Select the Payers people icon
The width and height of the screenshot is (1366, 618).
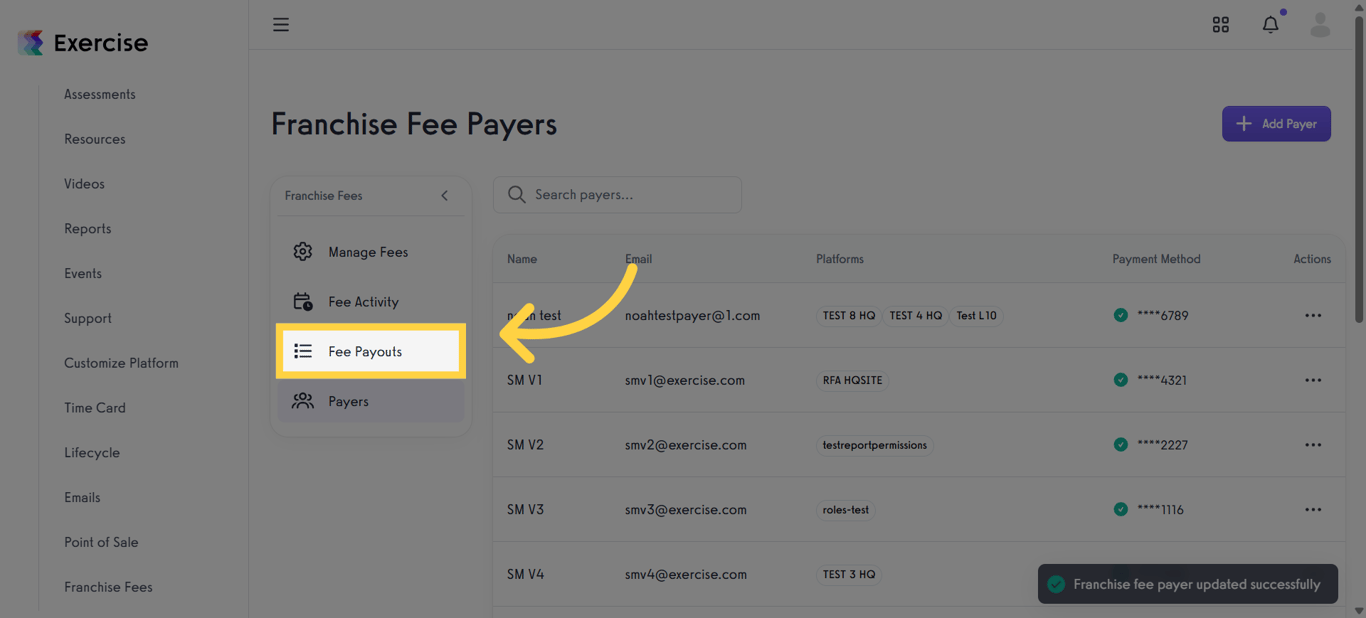[303, 400]
